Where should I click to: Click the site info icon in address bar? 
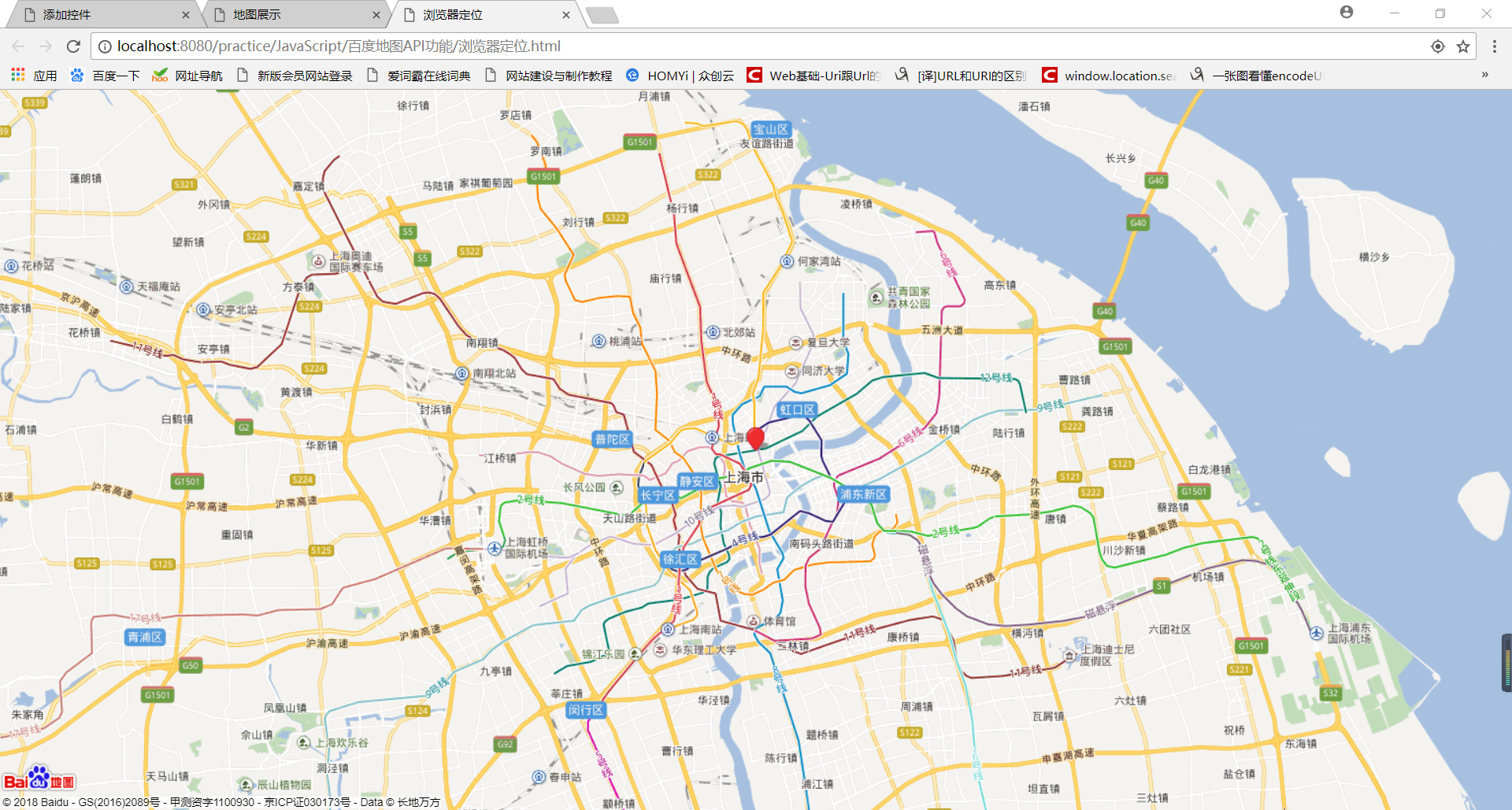(105, 46)
